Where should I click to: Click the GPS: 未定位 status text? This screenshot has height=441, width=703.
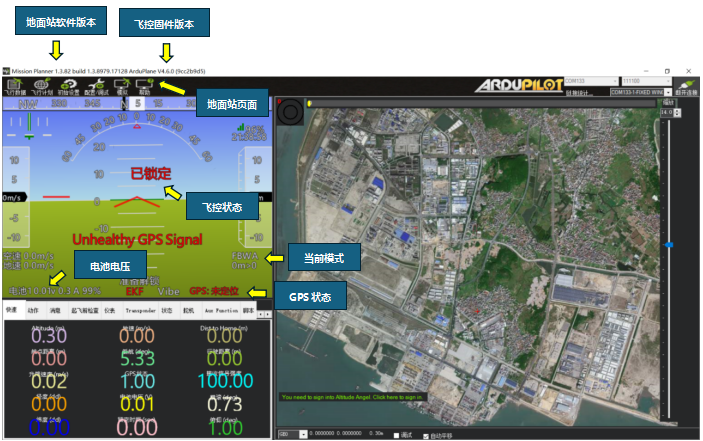tap(214, 291)
